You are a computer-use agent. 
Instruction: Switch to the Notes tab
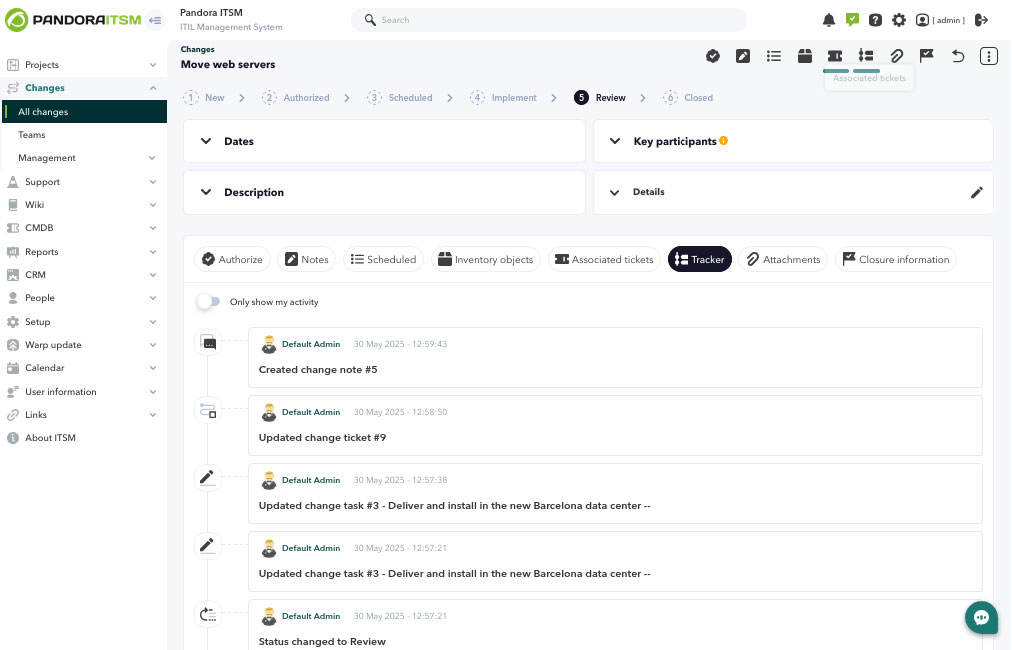click(307, 259)
